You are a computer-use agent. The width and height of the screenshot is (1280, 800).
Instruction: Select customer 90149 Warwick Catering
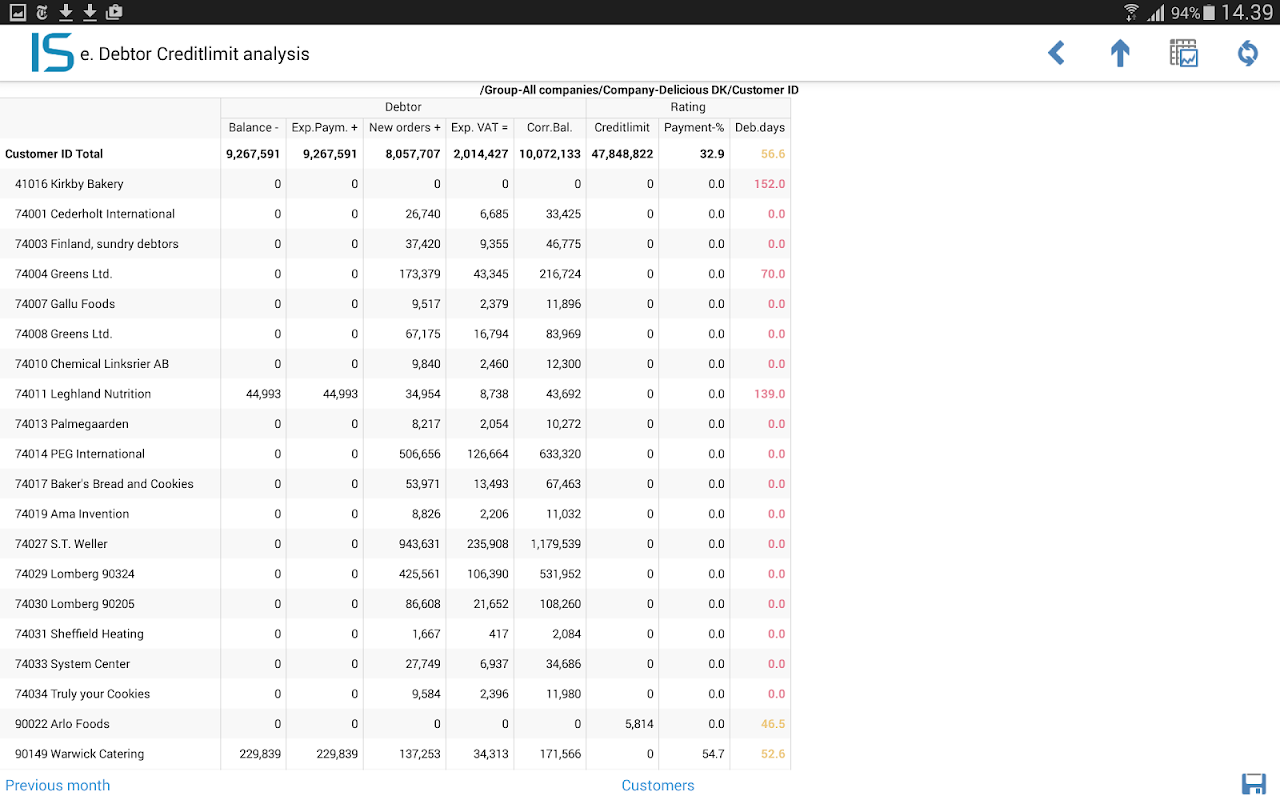[395, 754]
